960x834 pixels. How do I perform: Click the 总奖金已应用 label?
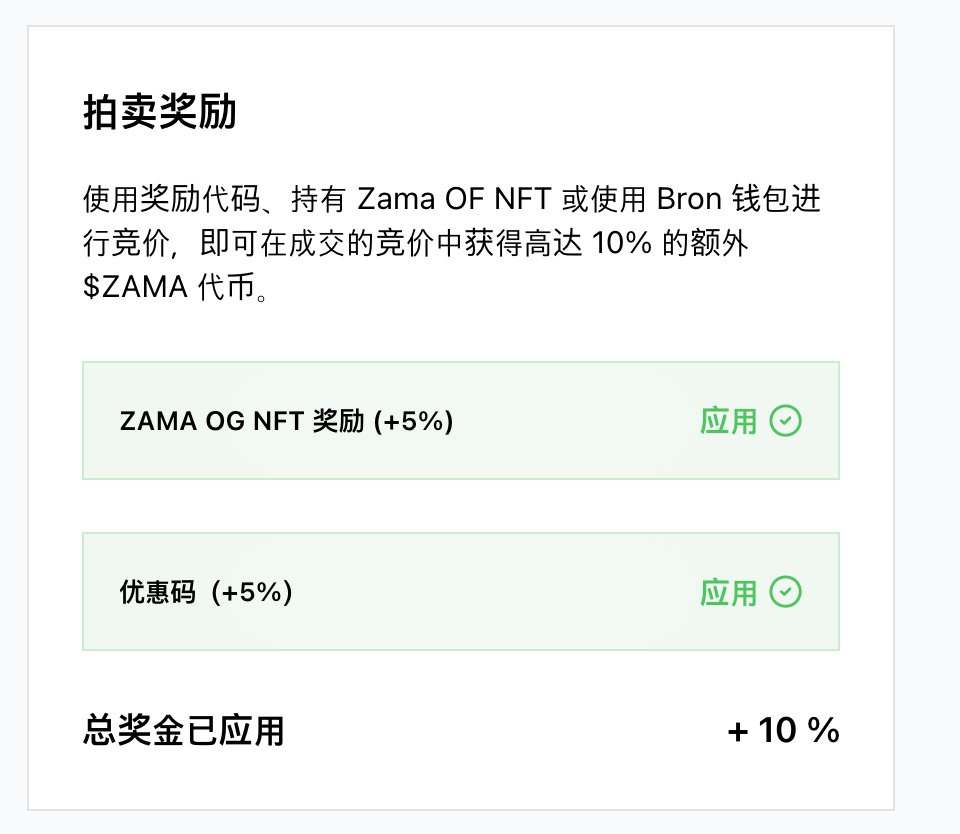[x=183, y=731]
